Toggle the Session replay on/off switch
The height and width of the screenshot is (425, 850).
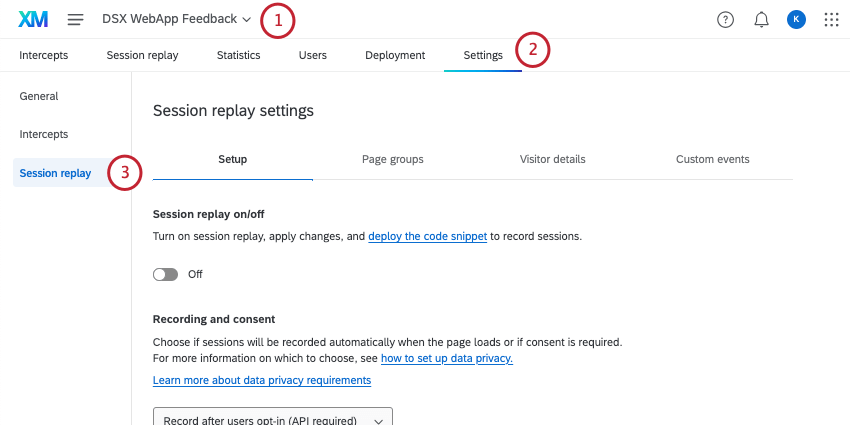click(165, 274)
